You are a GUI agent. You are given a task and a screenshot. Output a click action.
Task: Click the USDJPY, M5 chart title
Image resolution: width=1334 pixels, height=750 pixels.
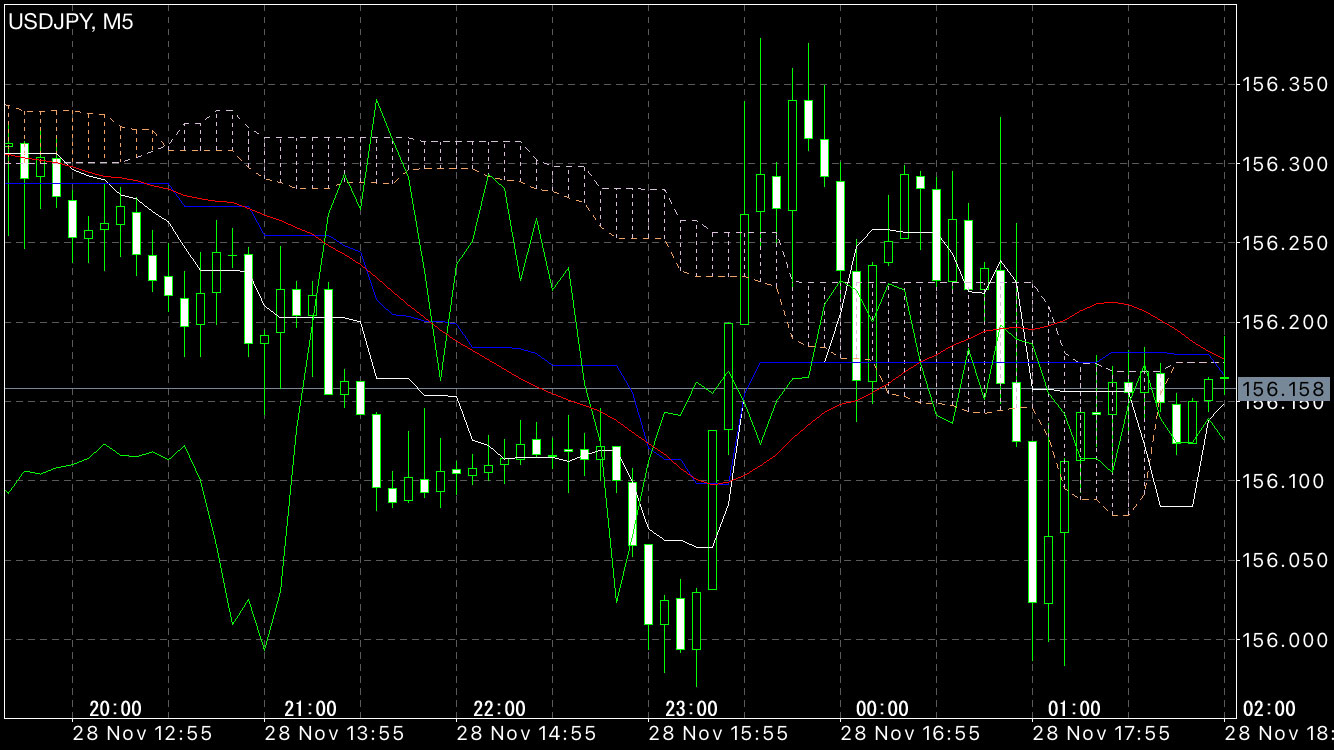[x=72, y=22]
